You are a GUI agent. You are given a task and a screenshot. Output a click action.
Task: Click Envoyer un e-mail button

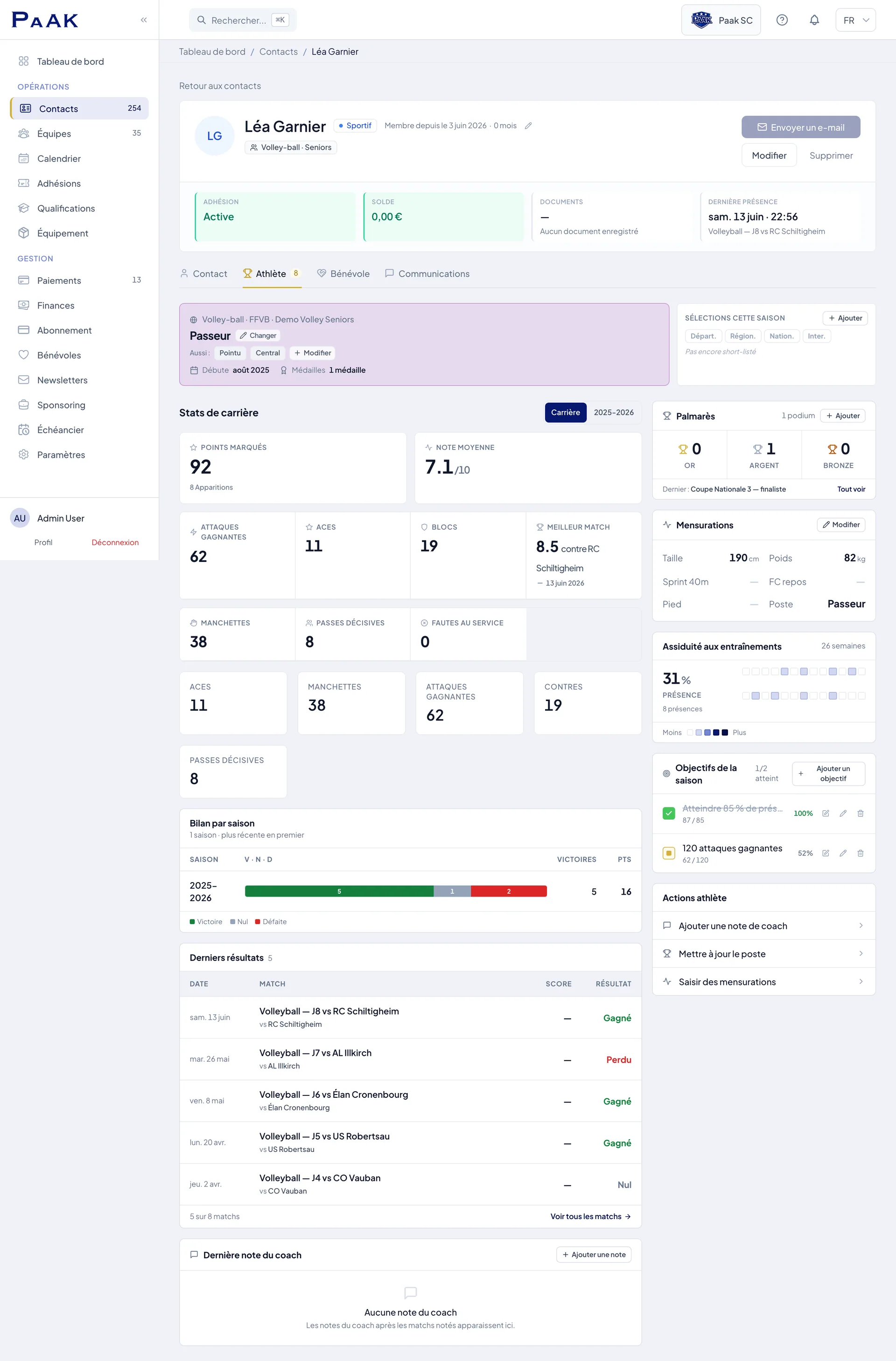800,127
